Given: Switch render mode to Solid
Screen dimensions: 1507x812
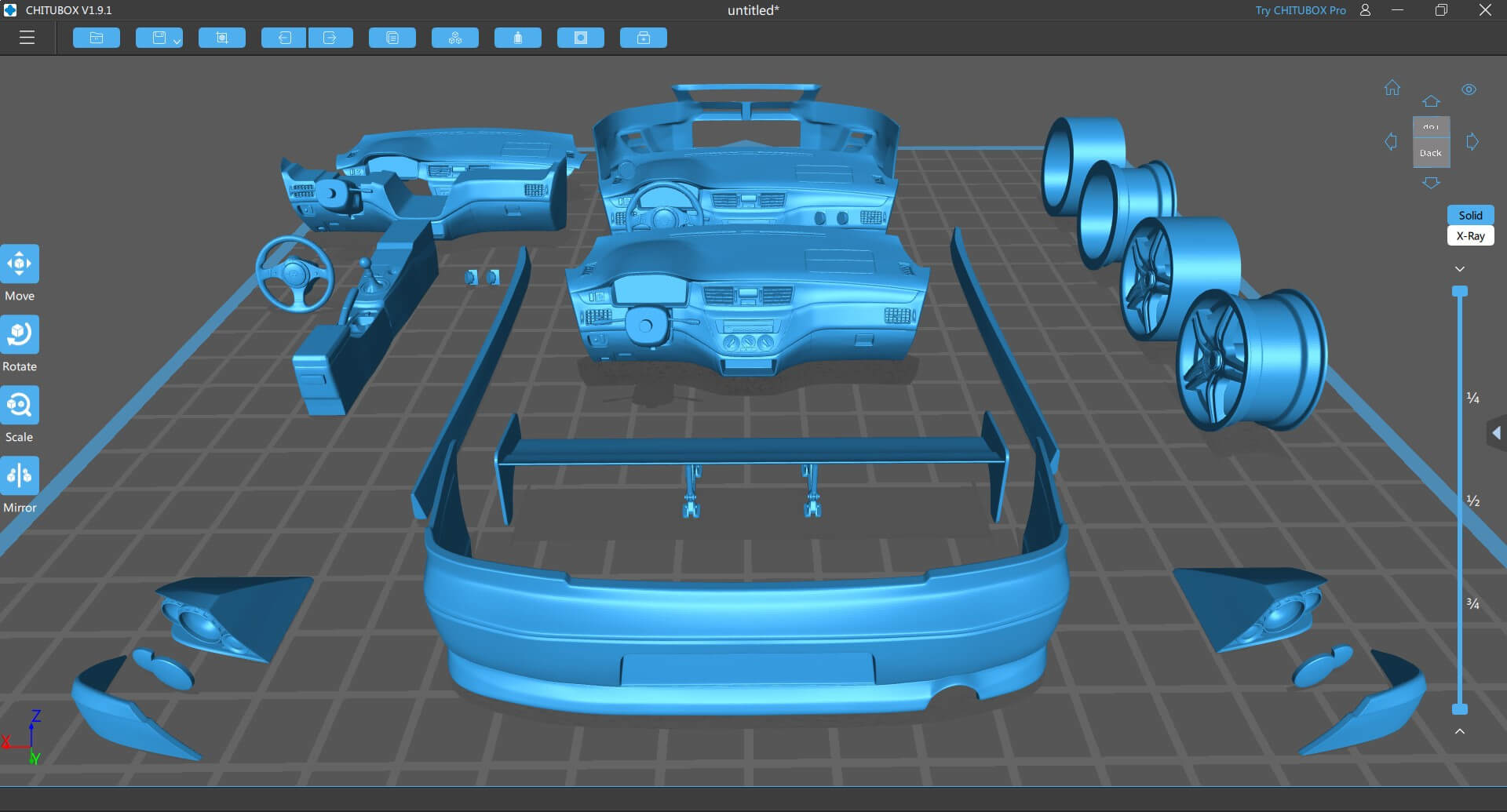Looking at the screenshot, I should (1470, 215).
